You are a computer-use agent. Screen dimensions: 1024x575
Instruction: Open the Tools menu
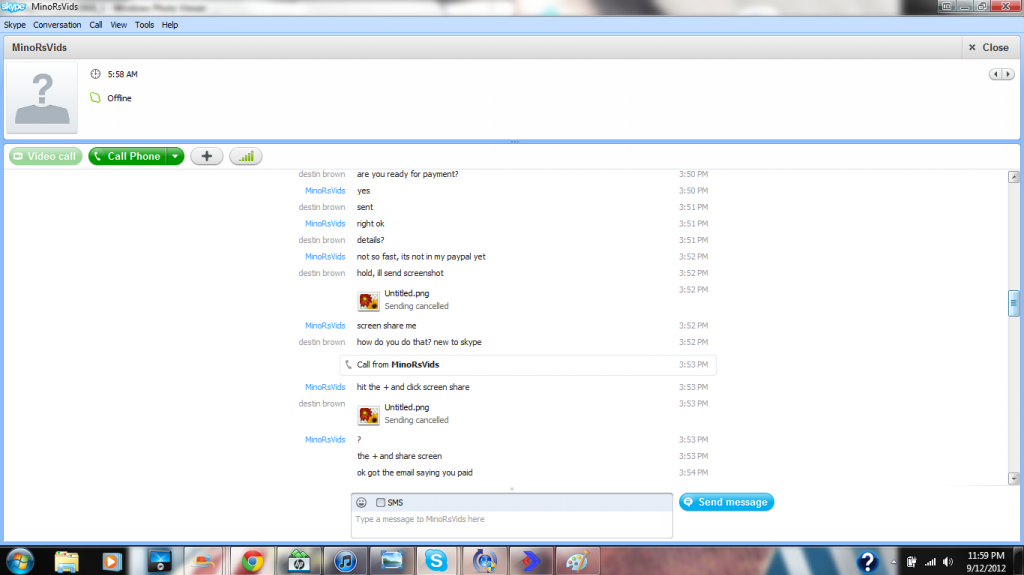pyautogui.click(x=144, y=25)
